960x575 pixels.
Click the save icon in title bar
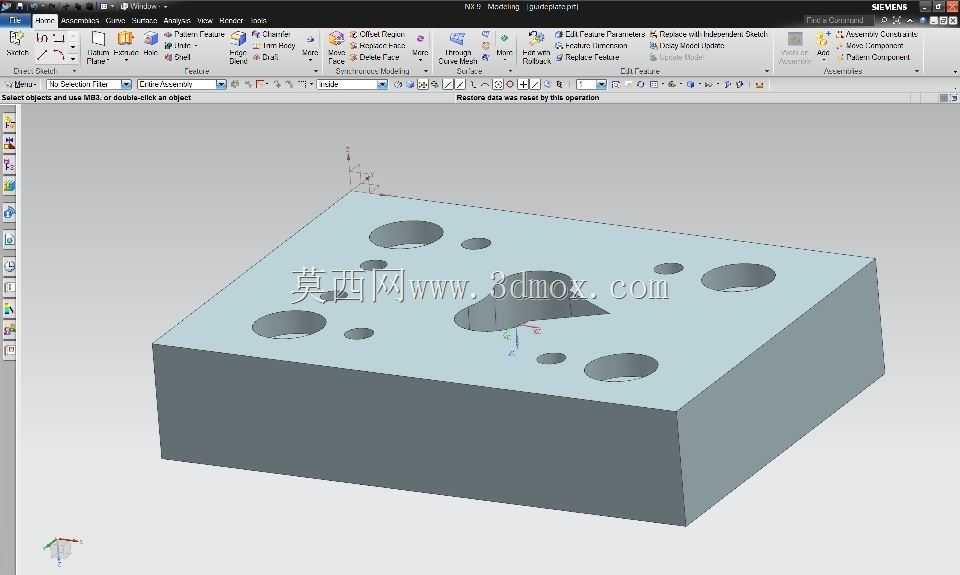tap(20, 6)
